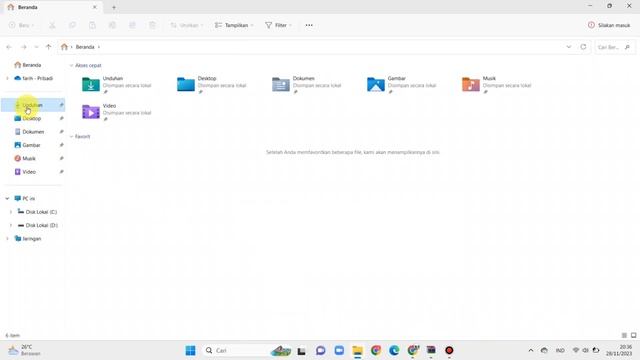640x360 pixels.
Task: Collapse the PC ini tree node
Action: (7, 198)
